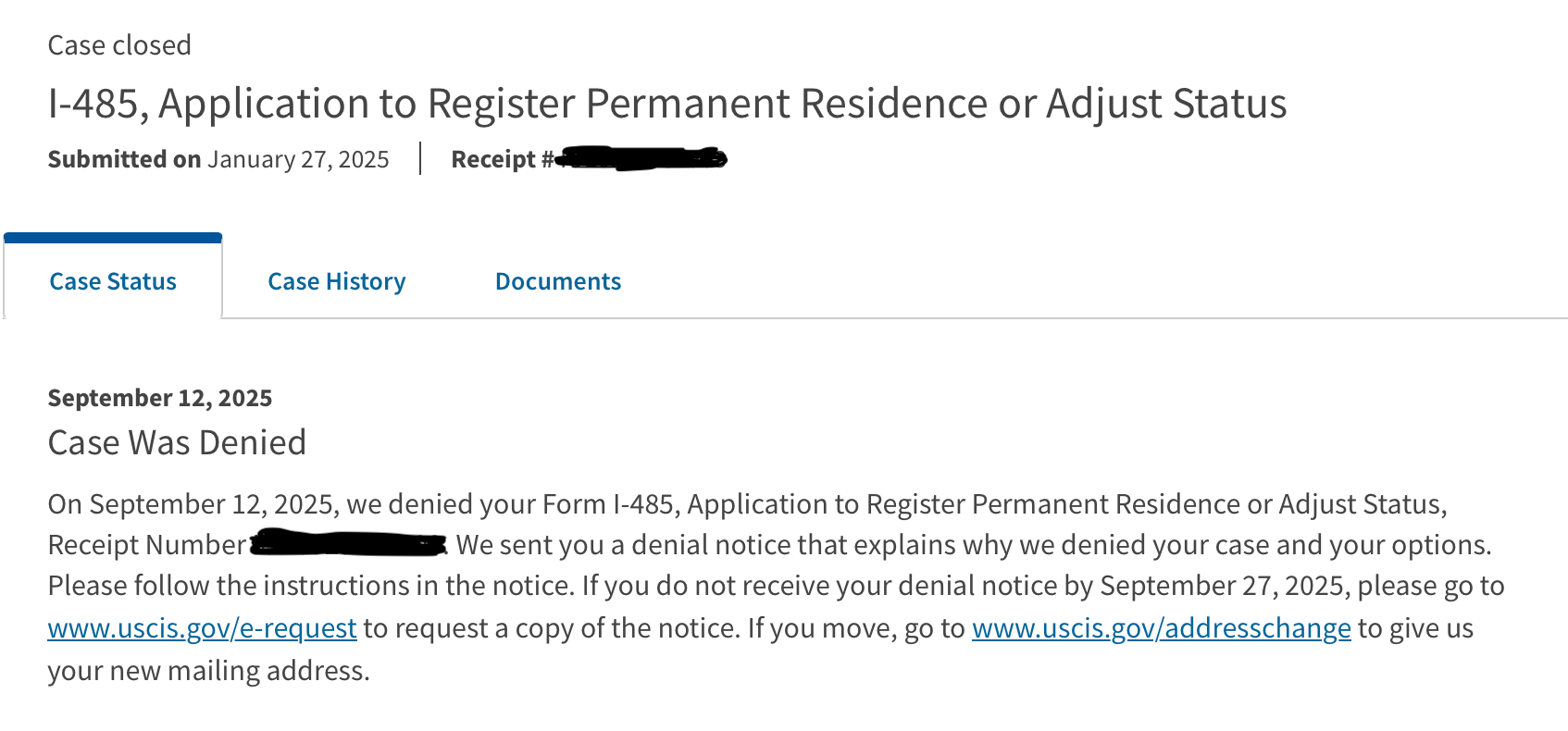Open the www.uscis.gov/addresschange link
The width and height of the screenshot is (1568, 731).
(x=1161, y=628)
